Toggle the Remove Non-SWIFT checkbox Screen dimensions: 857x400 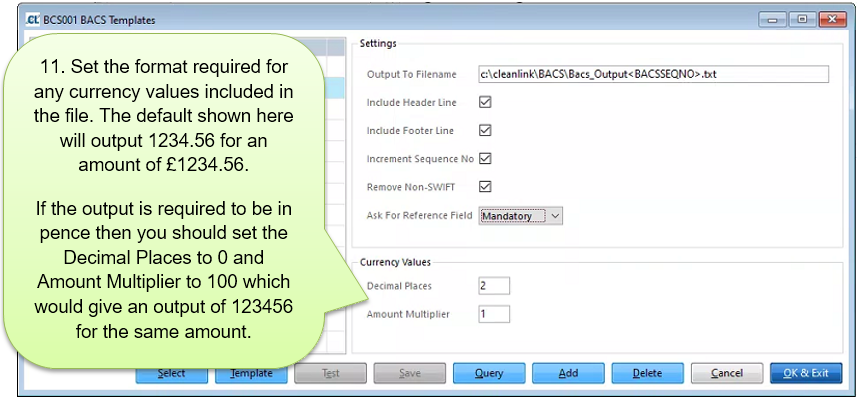[x=486, y=186]
